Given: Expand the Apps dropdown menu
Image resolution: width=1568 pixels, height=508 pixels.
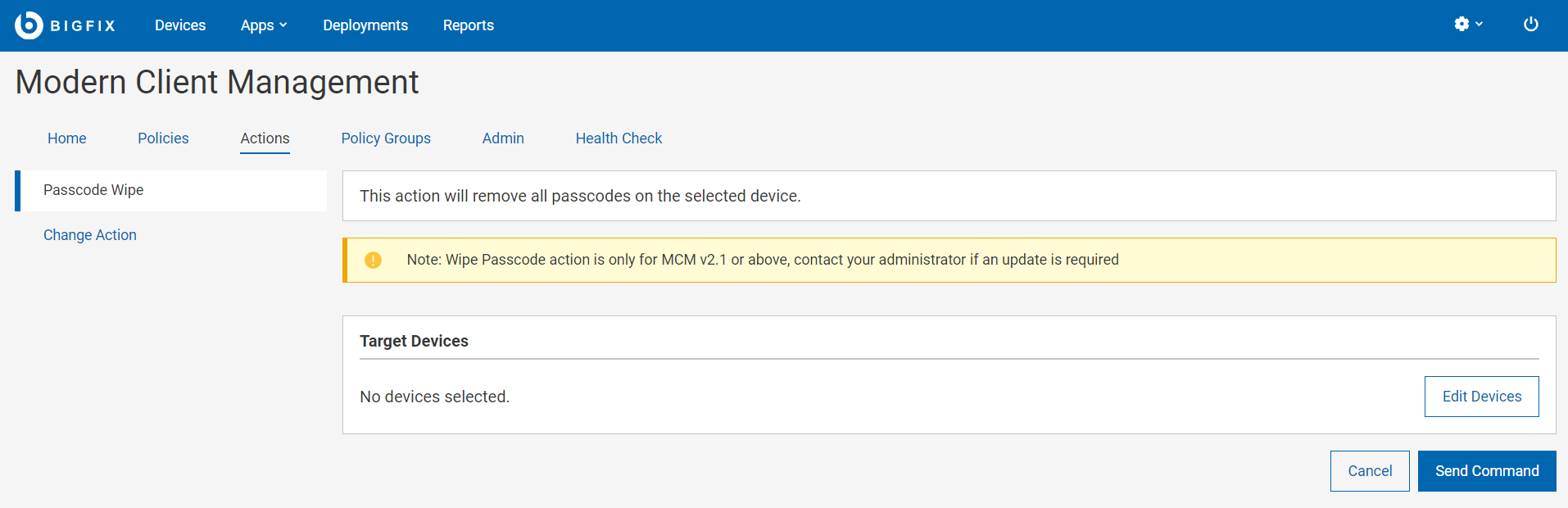Looking at the screenshot, I should [x=264, y=25].
